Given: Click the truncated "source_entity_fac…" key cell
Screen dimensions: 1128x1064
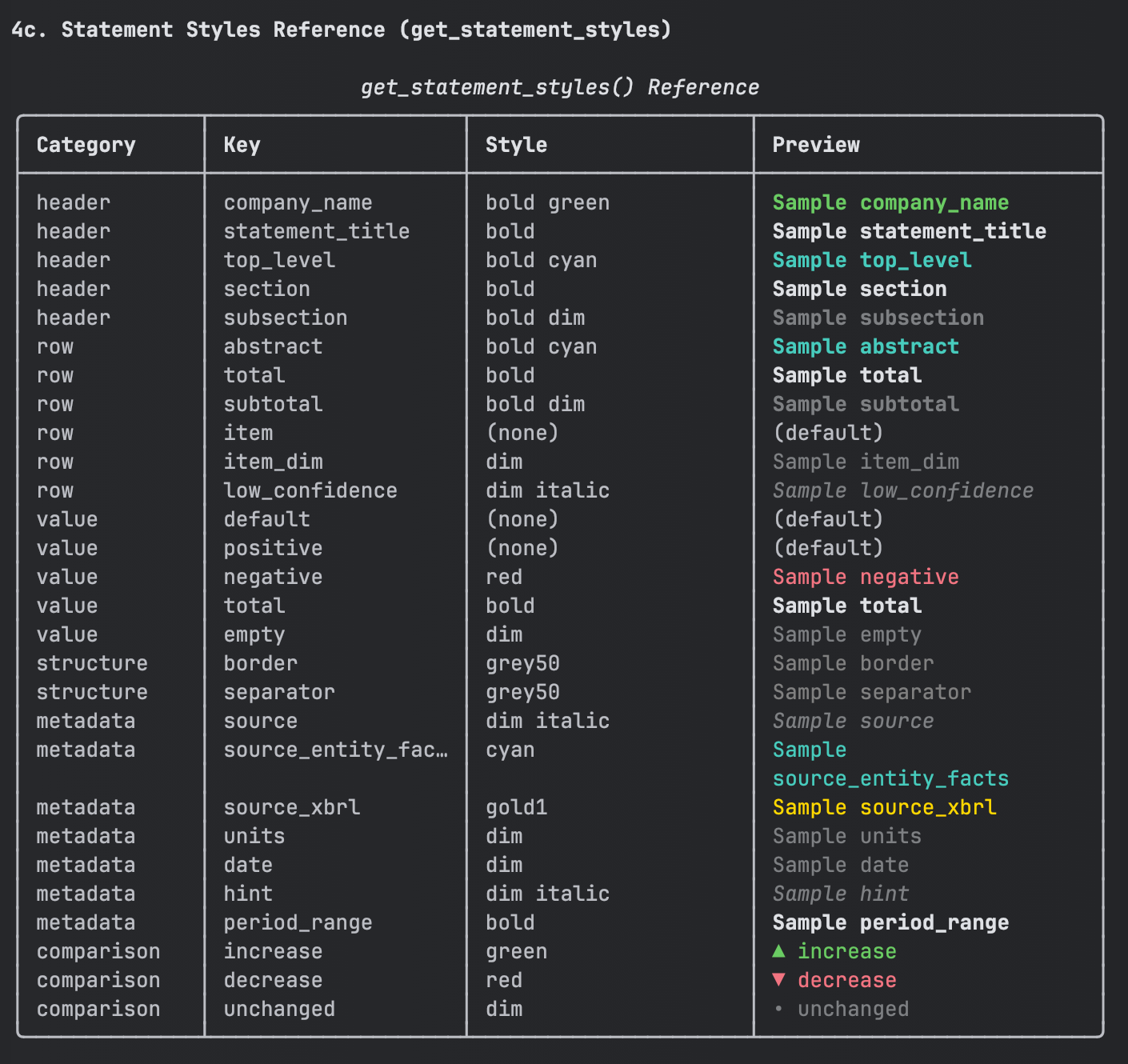Looking at the screenshot, I should [335, 750].
